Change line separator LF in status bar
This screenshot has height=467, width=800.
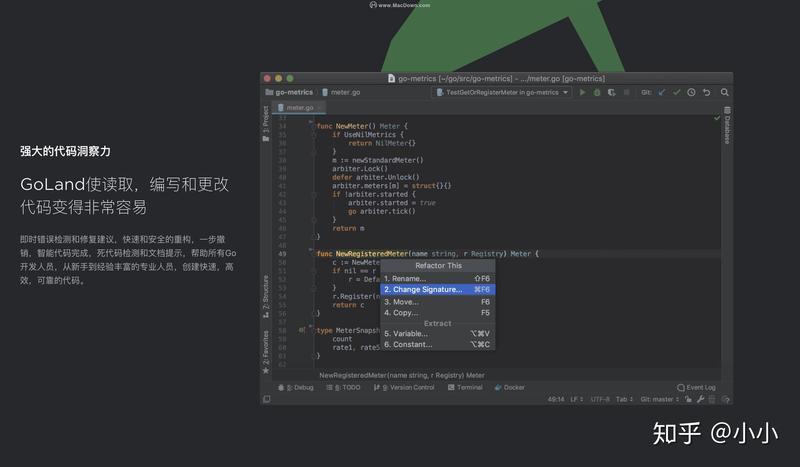pos(577,399)
